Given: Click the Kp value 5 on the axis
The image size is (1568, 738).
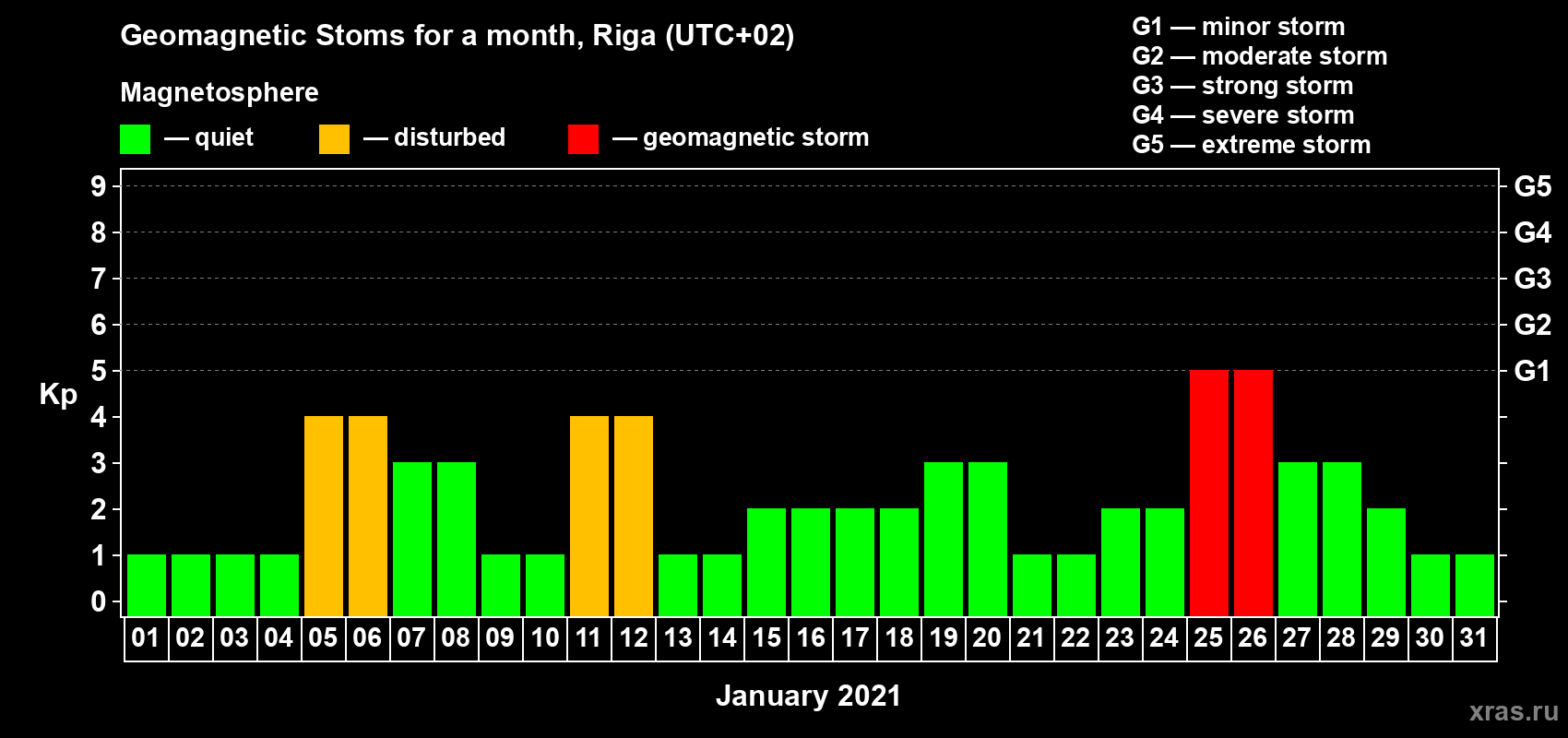Looking at the screenshot, I should point(99,371).
